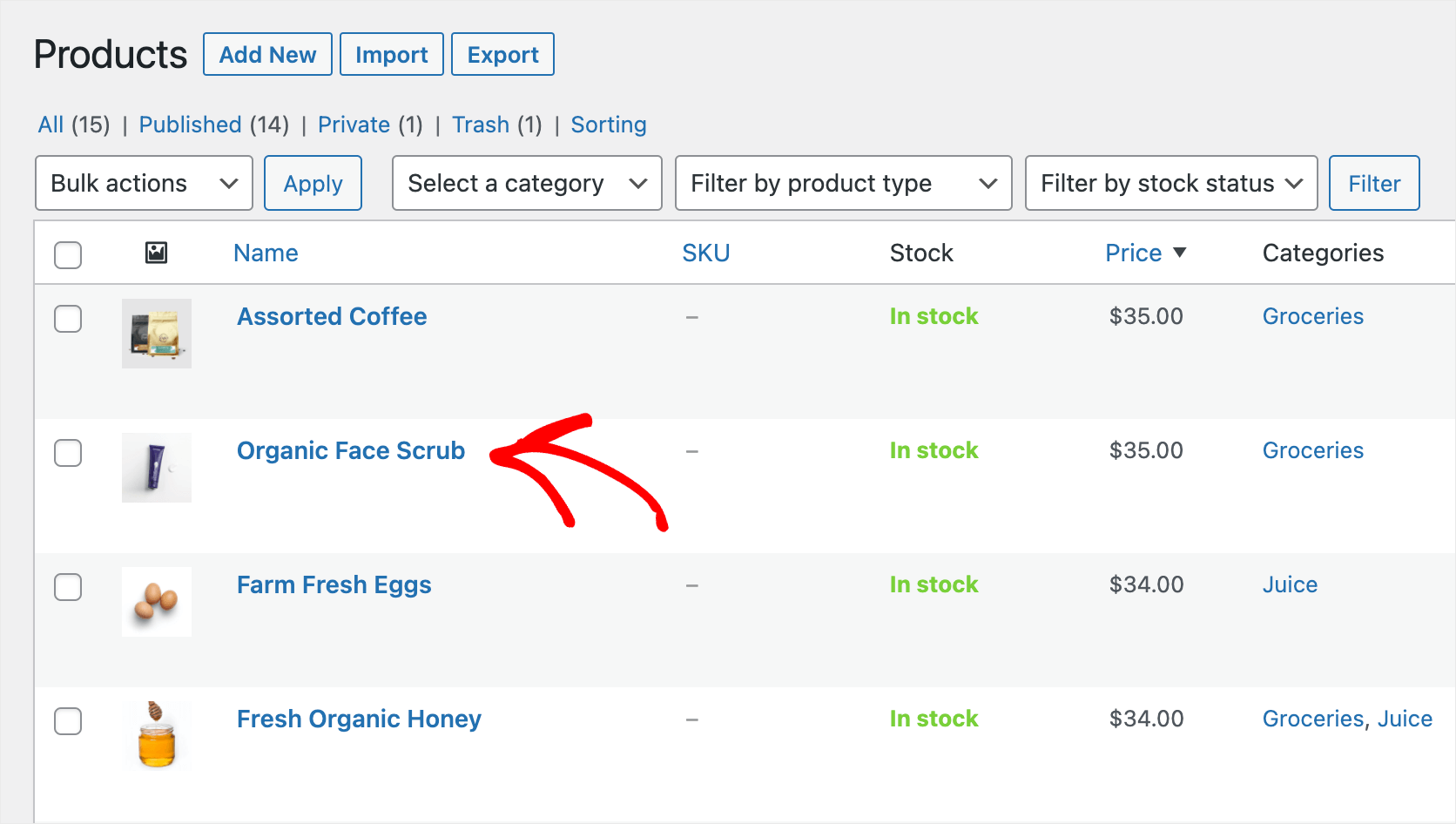Click the Organic Face Scrub product thumbnail

click(157, 468)
